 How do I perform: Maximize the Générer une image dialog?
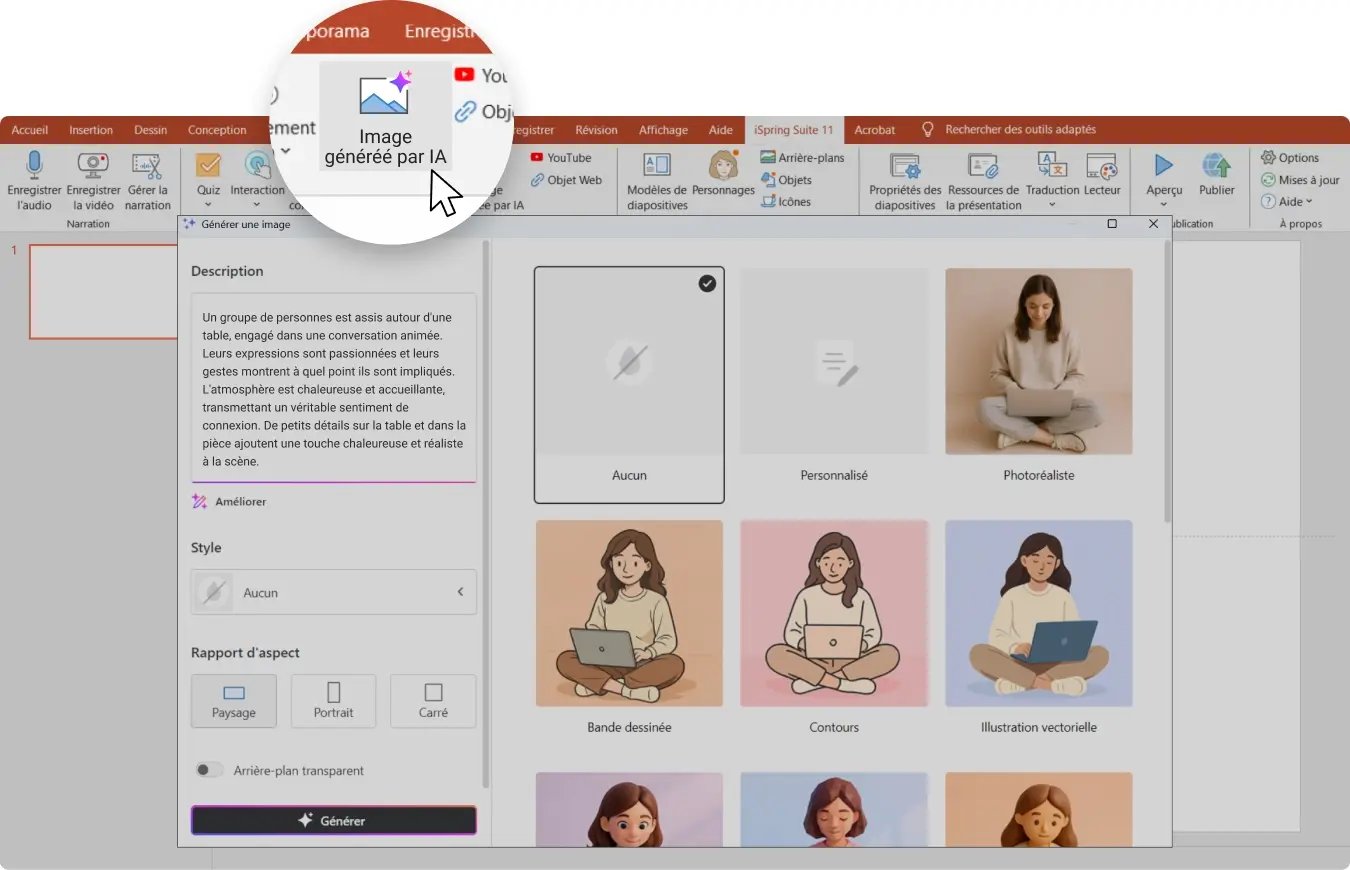pos(1112,224)
